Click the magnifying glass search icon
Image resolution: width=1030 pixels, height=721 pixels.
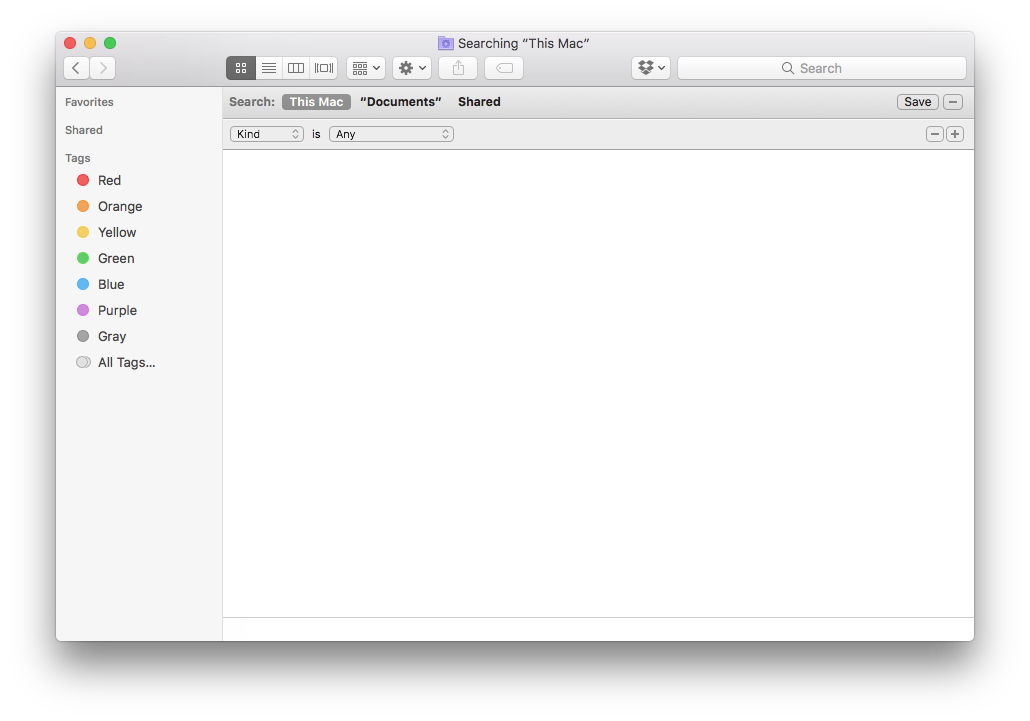(788, 68)
